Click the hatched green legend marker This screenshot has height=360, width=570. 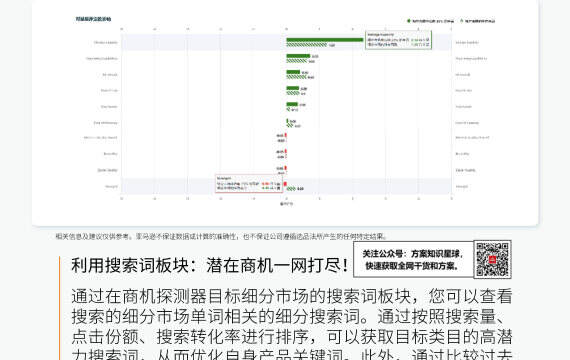[462, 21]
